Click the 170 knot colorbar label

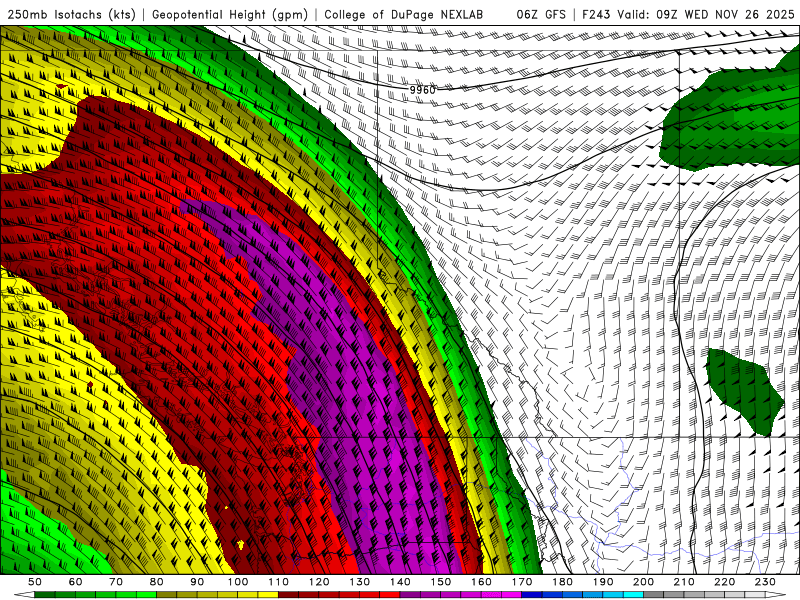[x=522, y=582]
